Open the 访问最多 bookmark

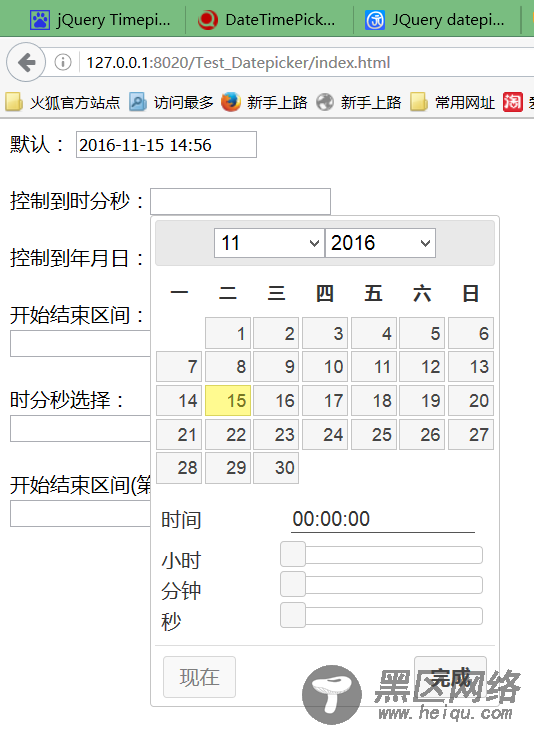(171, 102)
